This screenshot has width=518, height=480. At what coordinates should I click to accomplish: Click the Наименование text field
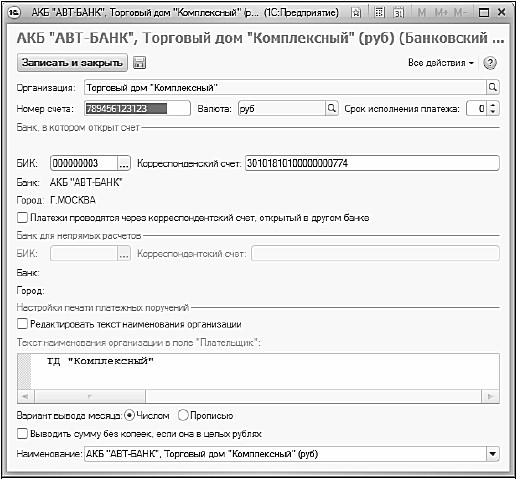coord(285,454)
